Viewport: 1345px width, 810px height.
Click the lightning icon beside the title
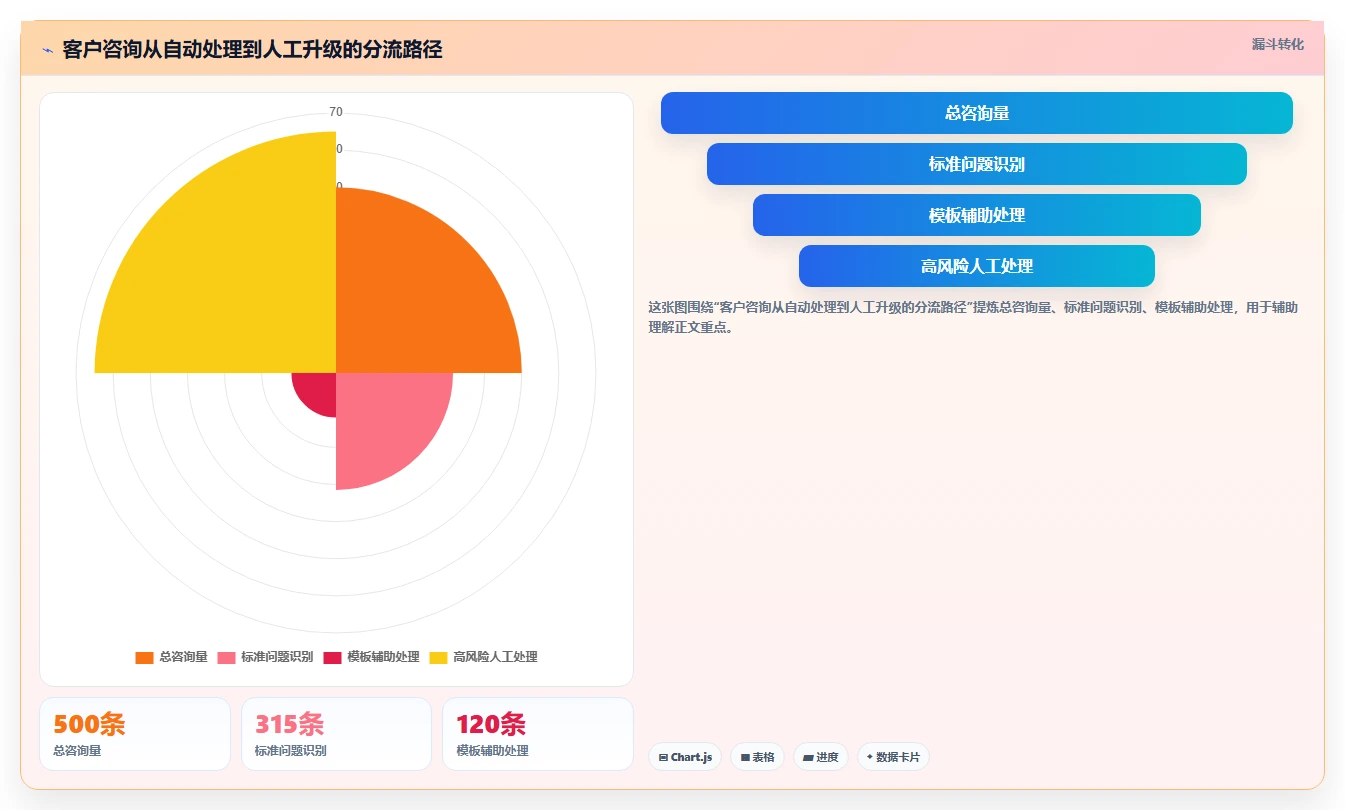(47, 49)
